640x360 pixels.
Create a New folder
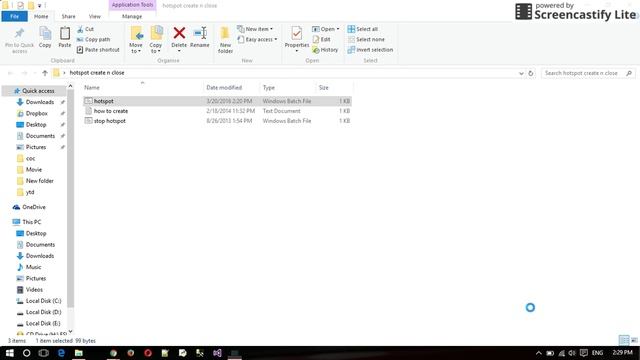click(225, 40)
